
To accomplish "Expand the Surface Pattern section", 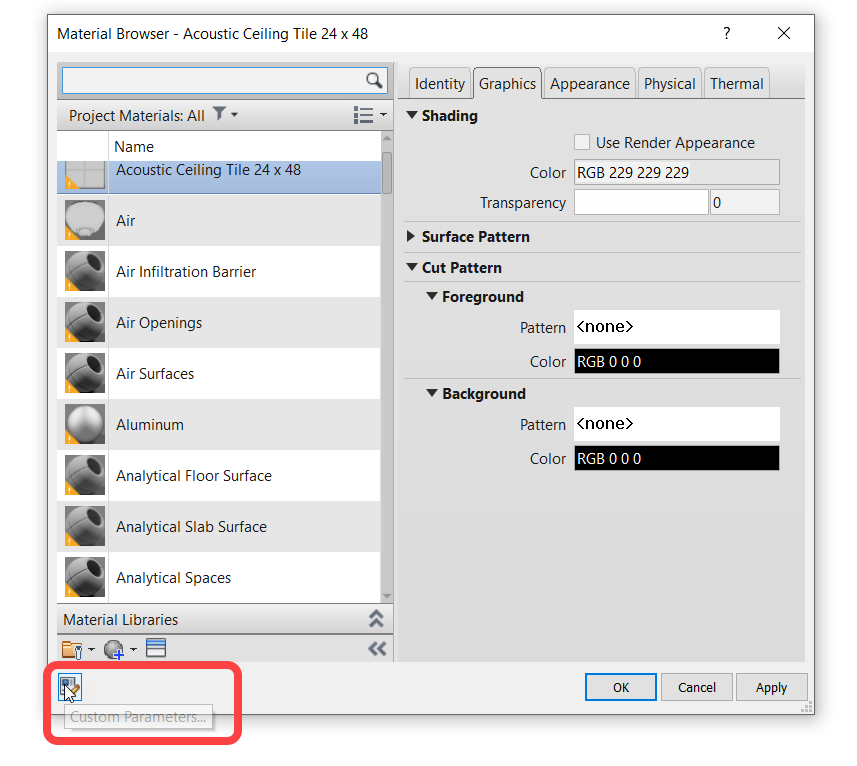I will pos(410,236).
